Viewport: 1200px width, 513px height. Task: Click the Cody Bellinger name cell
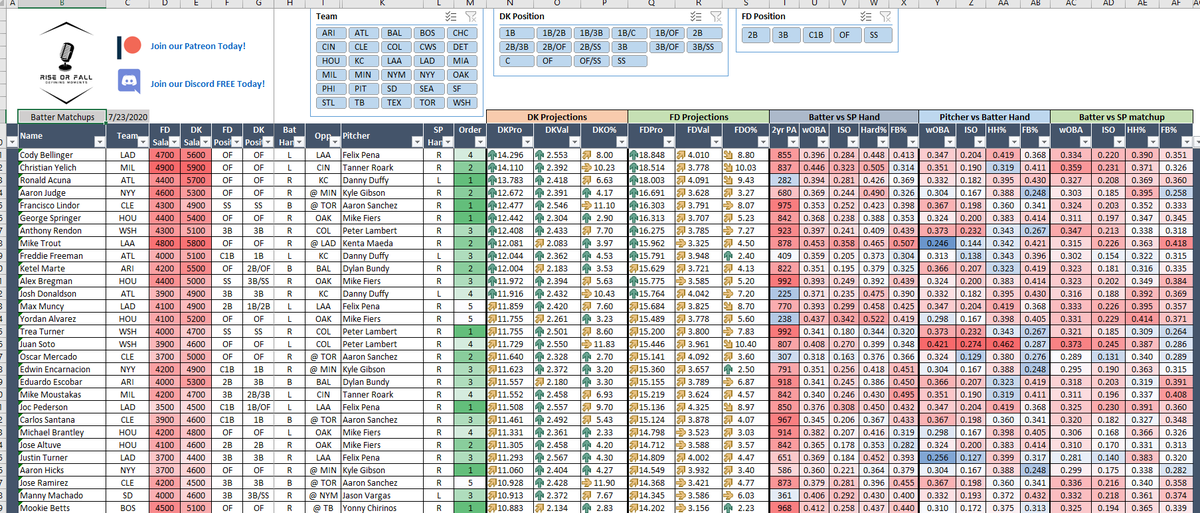pos(61,155)
